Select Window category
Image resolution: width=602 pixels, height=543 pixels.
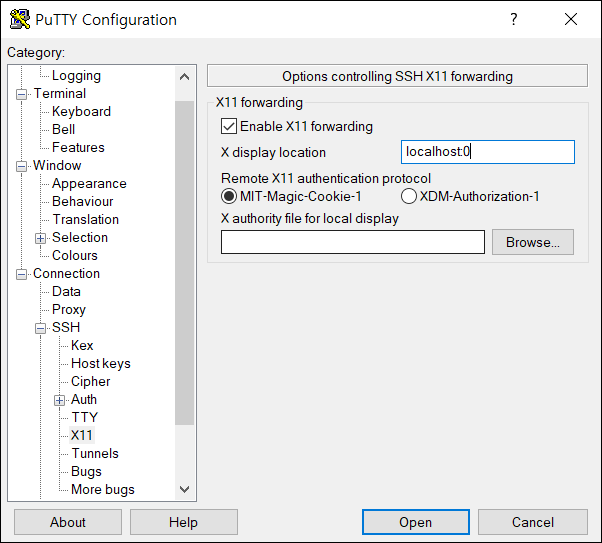(x=57, y=166)
